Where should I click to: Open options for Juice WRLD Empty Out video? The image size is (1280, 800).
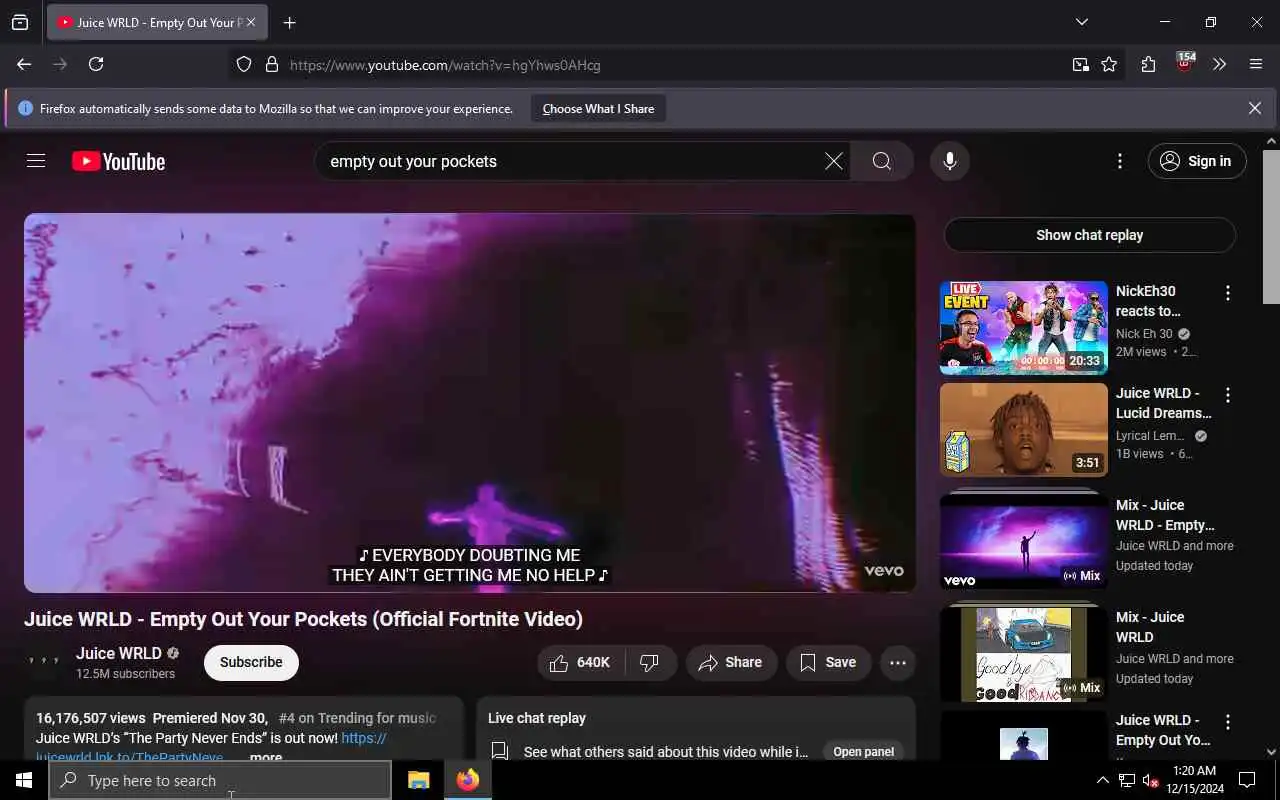1228,722
